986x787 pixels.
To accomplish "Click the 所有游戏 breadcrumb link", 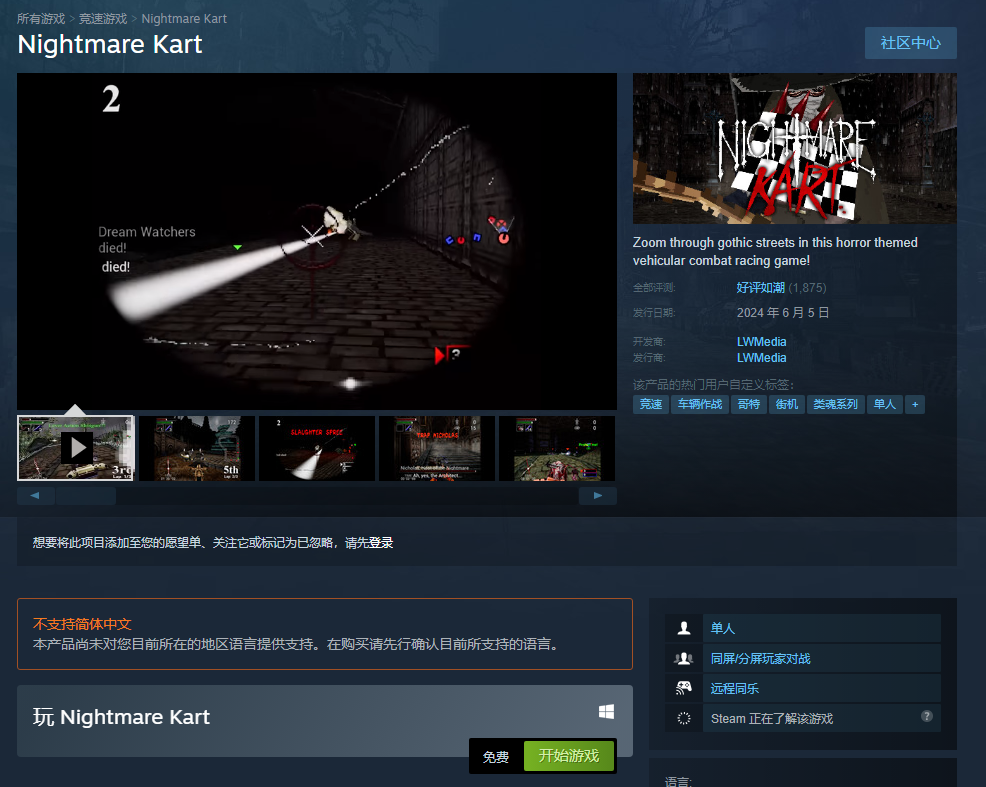I will (x=41, y=19).
